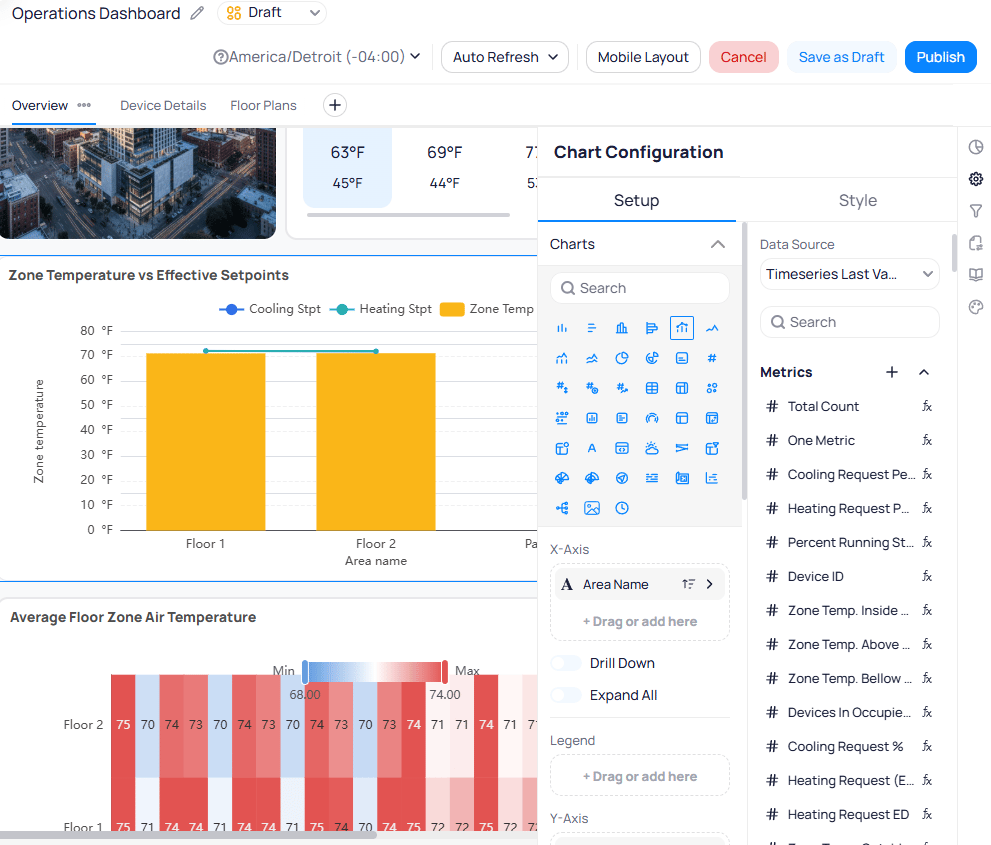Expand Area Name field options arrow
991x845 pixels.
pos(710,584)
